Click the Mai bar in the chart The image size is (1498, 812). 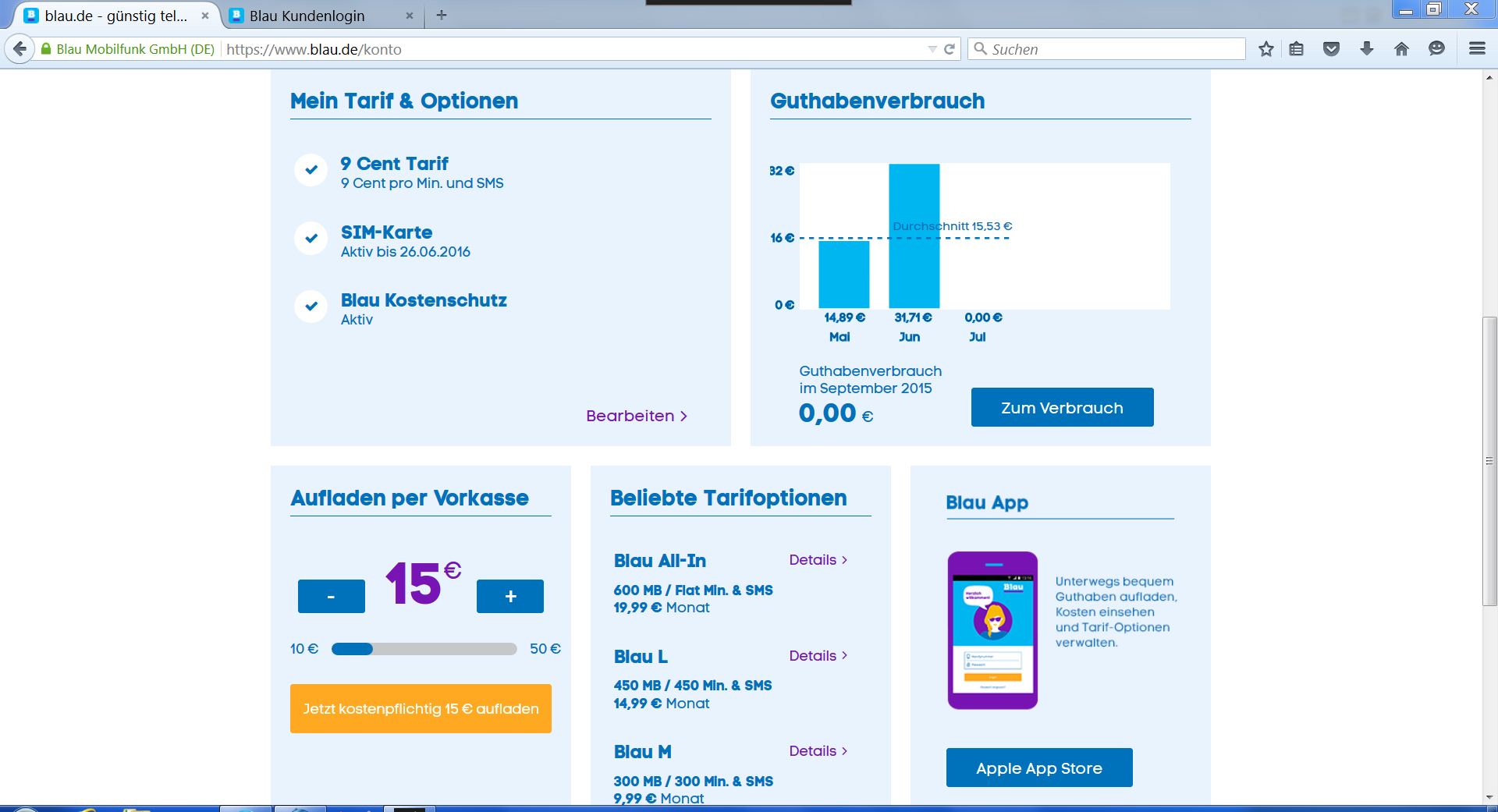pos(843,275)
